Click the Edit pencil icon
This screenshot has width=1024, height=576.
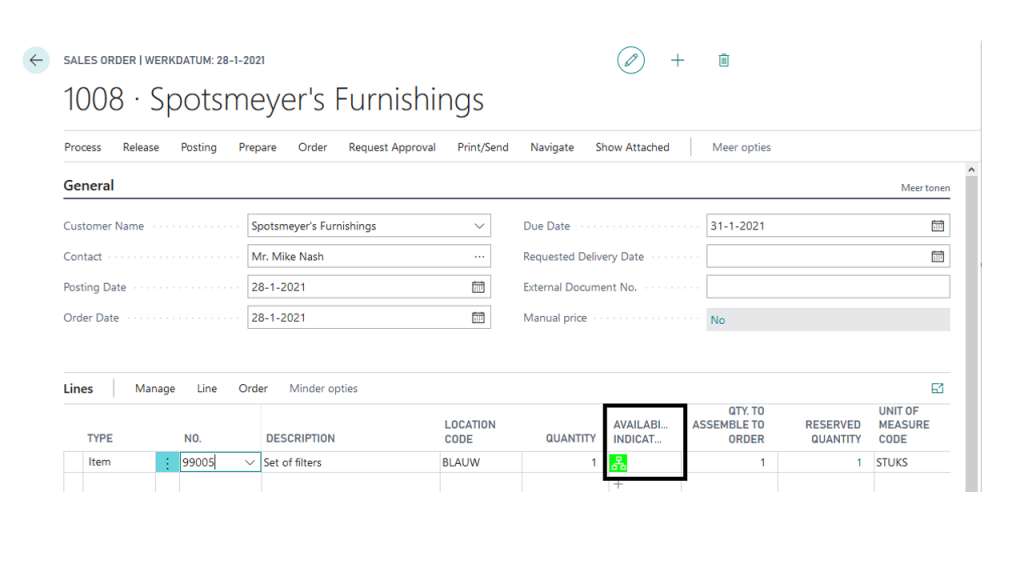[x=630, y=60]
